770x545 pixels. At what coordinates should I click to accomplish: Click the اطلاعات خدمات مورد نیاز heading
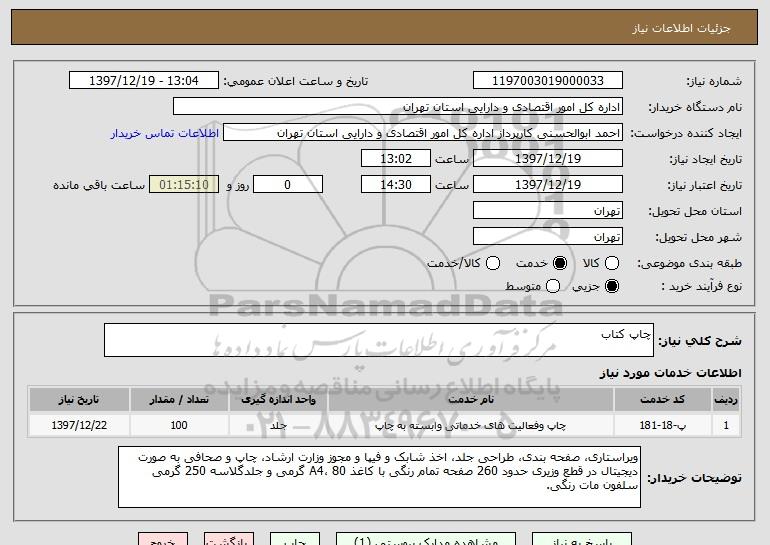pyautogui.click(x=670, y=373)
